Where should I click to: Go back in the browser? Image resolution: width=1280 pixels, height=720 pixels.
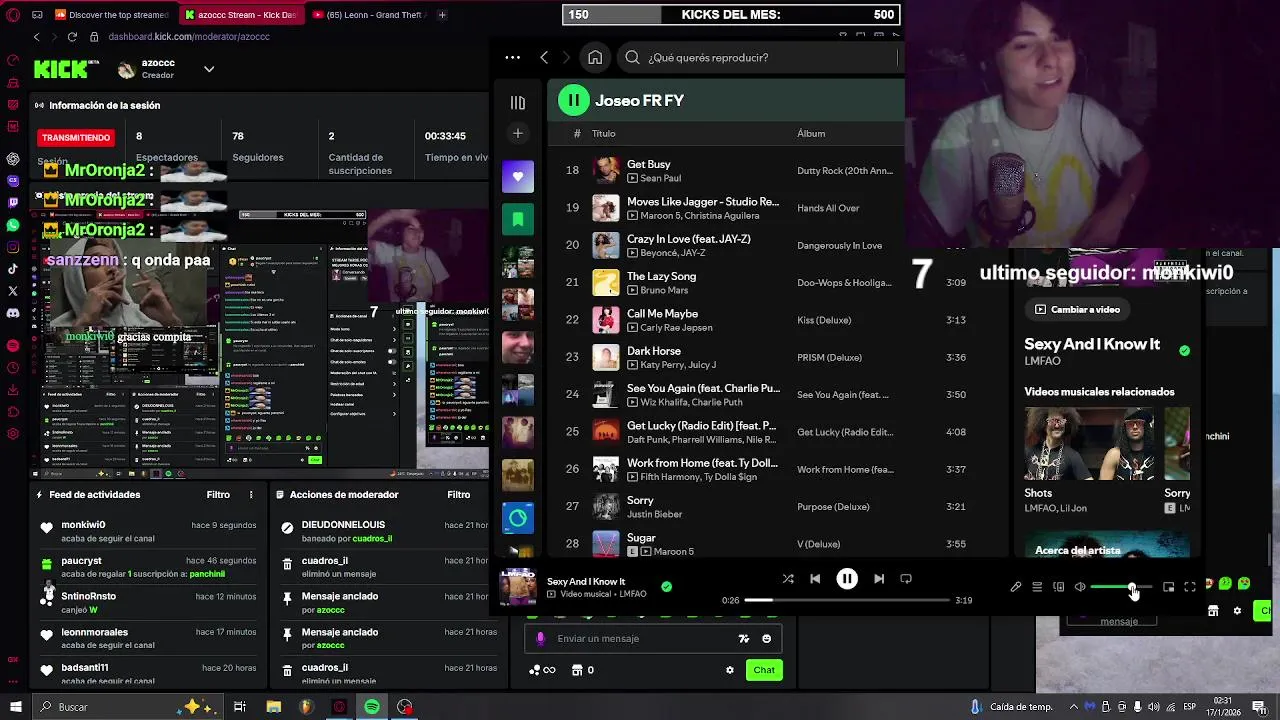[x=37, y=37]
